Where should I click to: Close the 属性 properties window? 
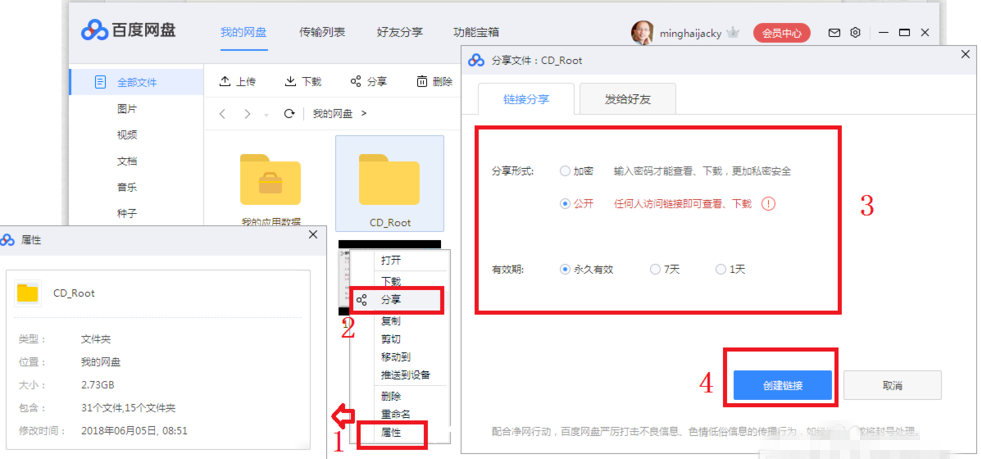(313, 235)
